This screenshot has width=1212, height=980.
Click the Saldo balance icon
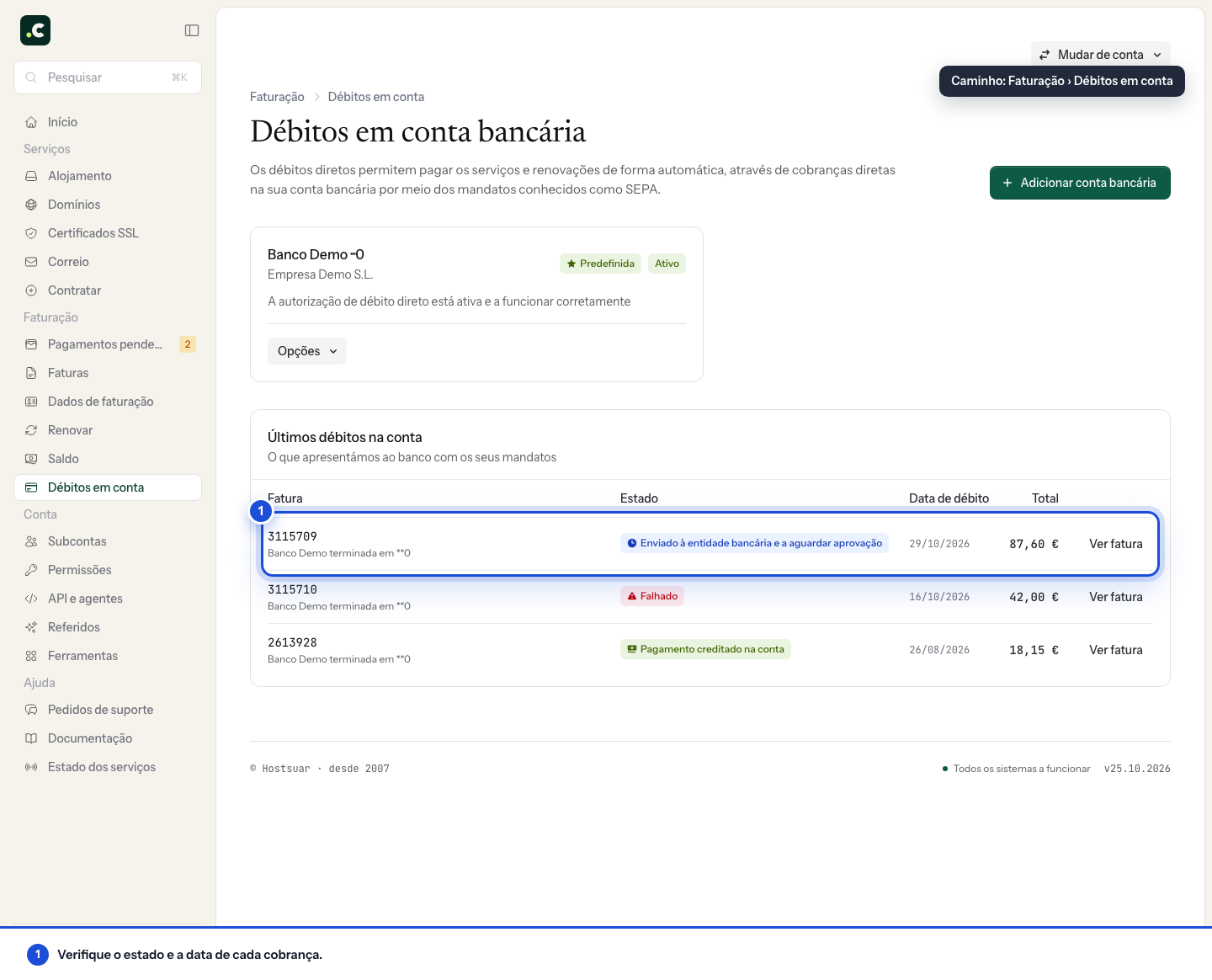coord(31,459)
